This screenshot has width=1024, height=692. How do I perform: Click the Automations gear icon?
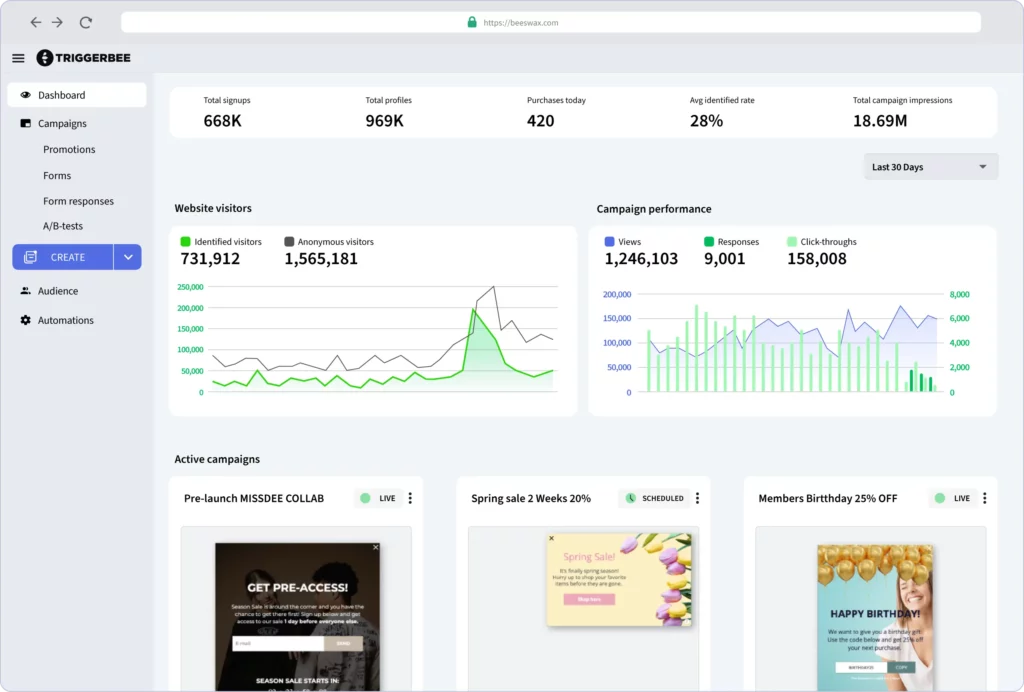click(26, 321)
